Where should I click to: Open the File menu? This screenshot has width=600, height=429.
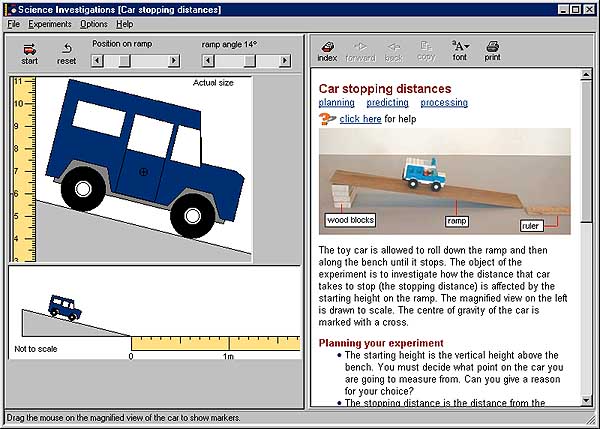coord(13,24)
